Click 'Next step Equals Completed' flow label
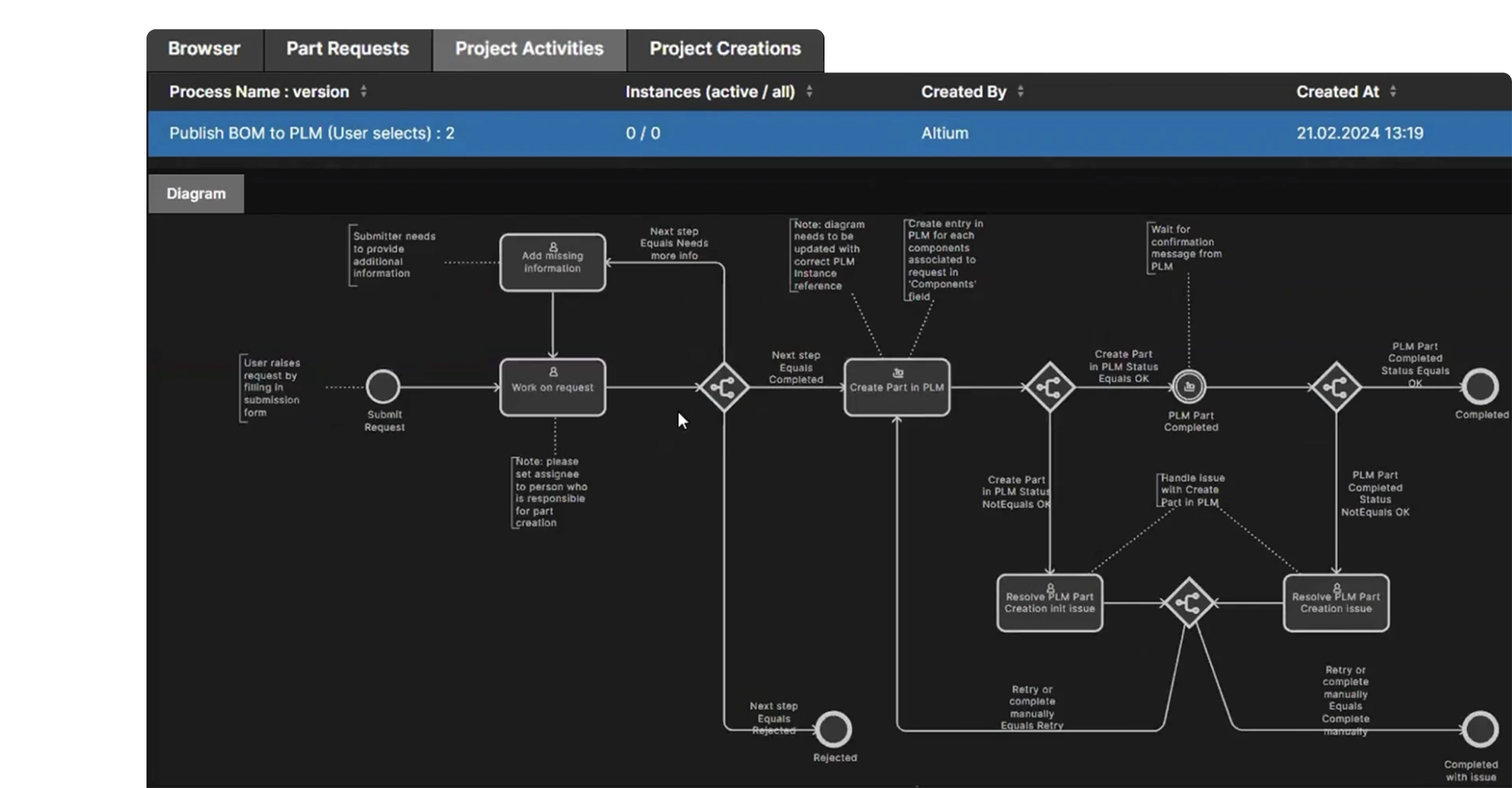Viewport: 1512px width, 788px height. pyautogui.click(x=795, y=367)
